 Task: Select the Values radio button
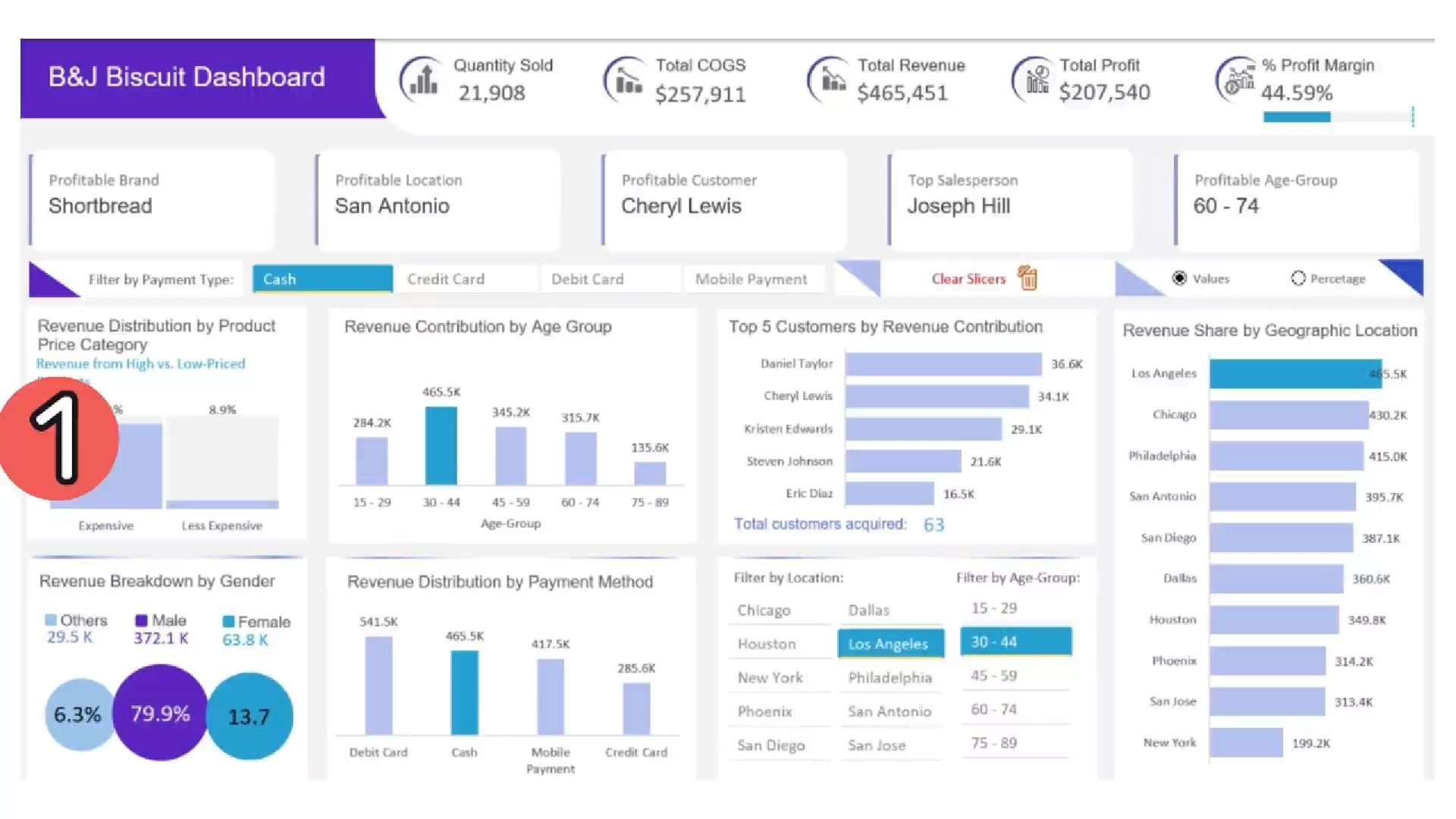point(1179,278)
